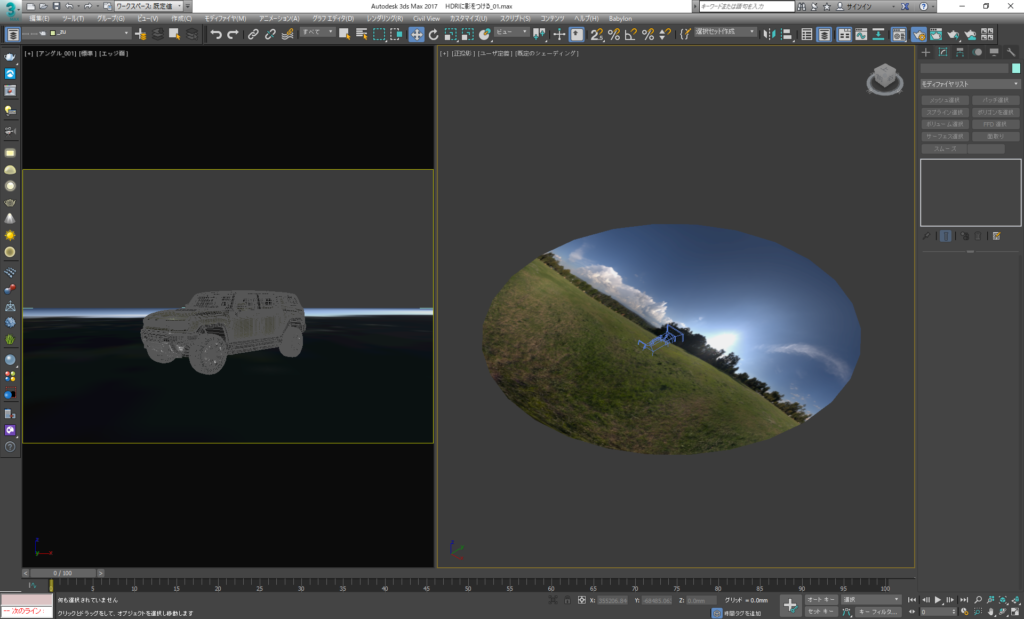1024x619 pixels.
Task: Toggle the selection lock padlock icon
Action: pos(567,600)
